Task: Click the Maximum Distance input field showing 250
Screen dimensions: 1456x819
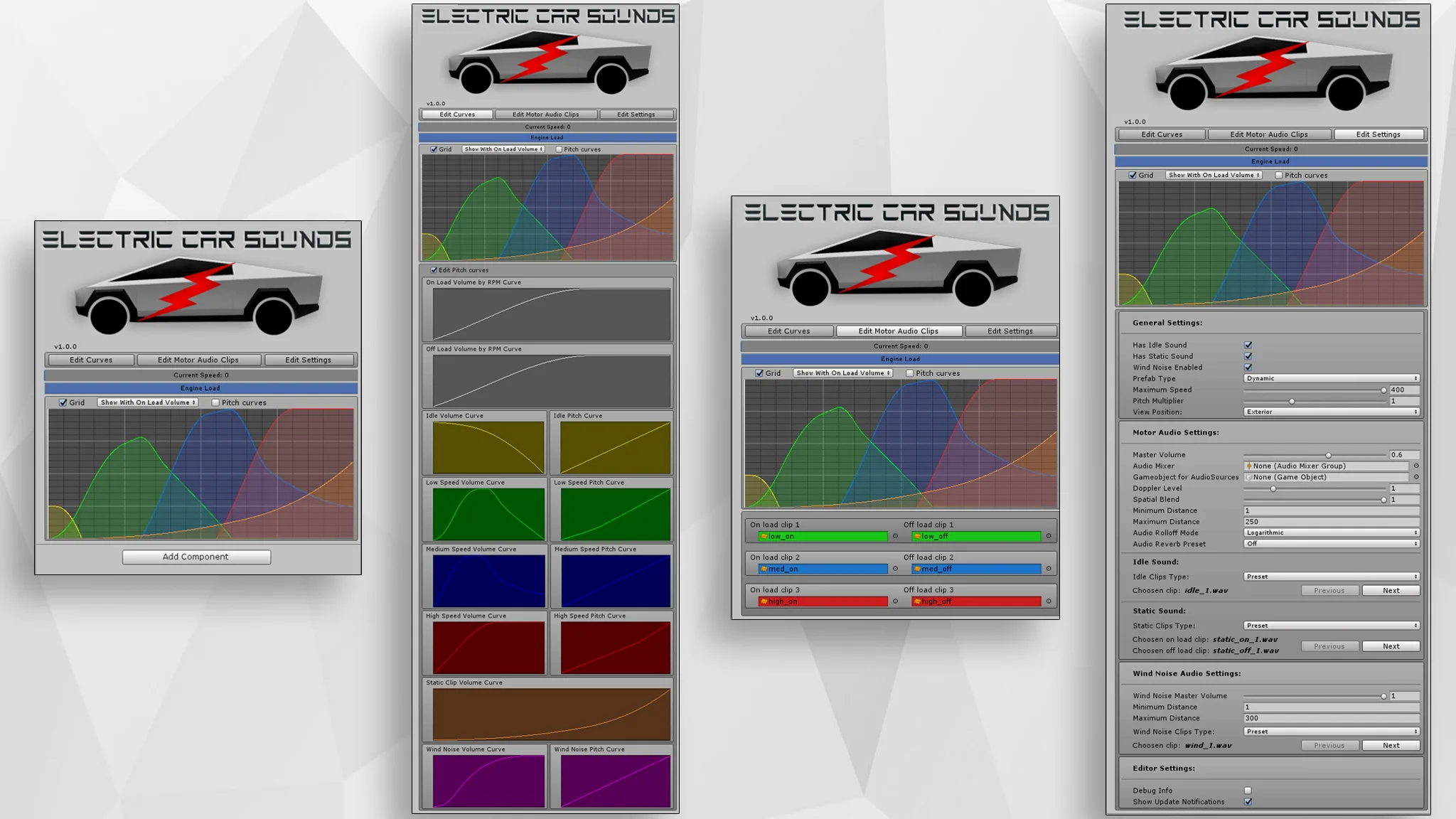Action: (x=1329, y=521)
